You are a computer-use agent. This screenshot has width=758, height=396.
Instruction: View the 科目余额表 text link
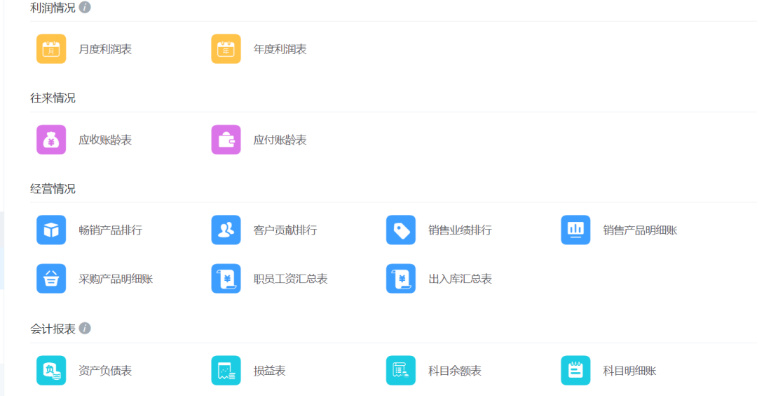455,371
